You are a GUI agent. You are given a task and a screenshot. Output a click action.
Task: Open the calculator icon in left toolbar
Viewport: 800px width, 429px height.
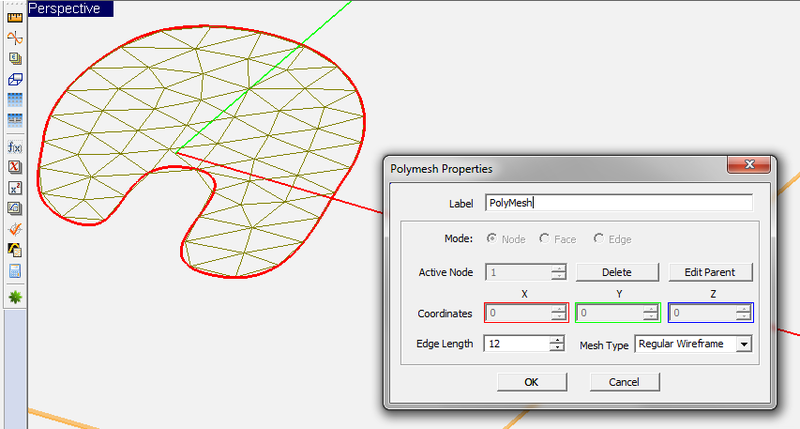coord(15,271)
